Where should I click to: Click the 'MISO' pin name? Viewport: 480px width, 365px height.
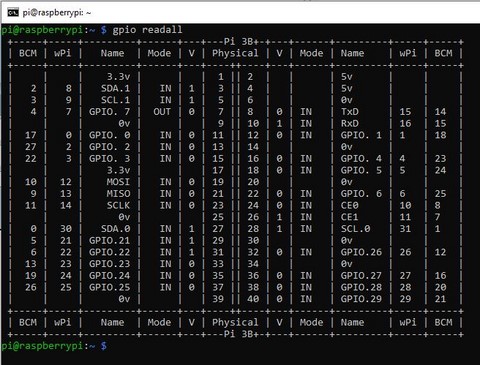(118, 194)
